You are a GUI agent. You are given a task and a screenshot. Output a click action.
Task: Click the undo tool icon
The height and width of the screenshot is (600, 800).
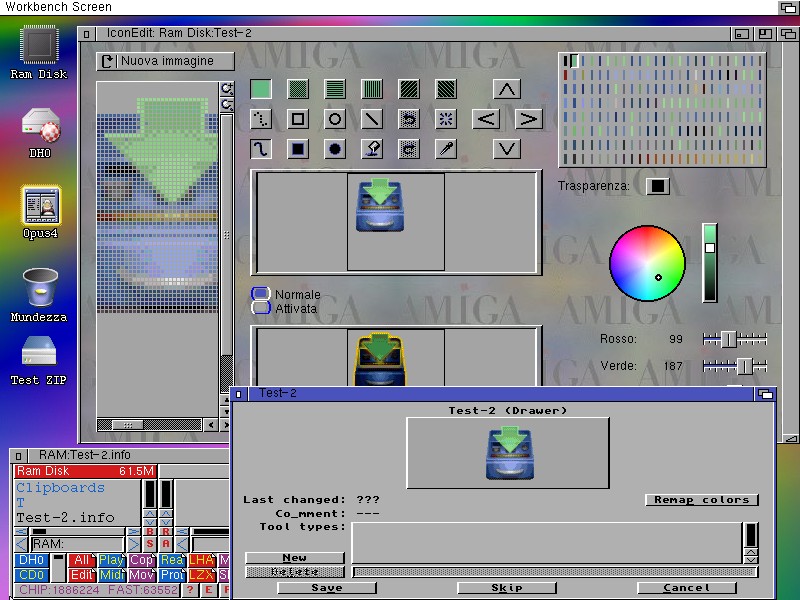(409, 119)
